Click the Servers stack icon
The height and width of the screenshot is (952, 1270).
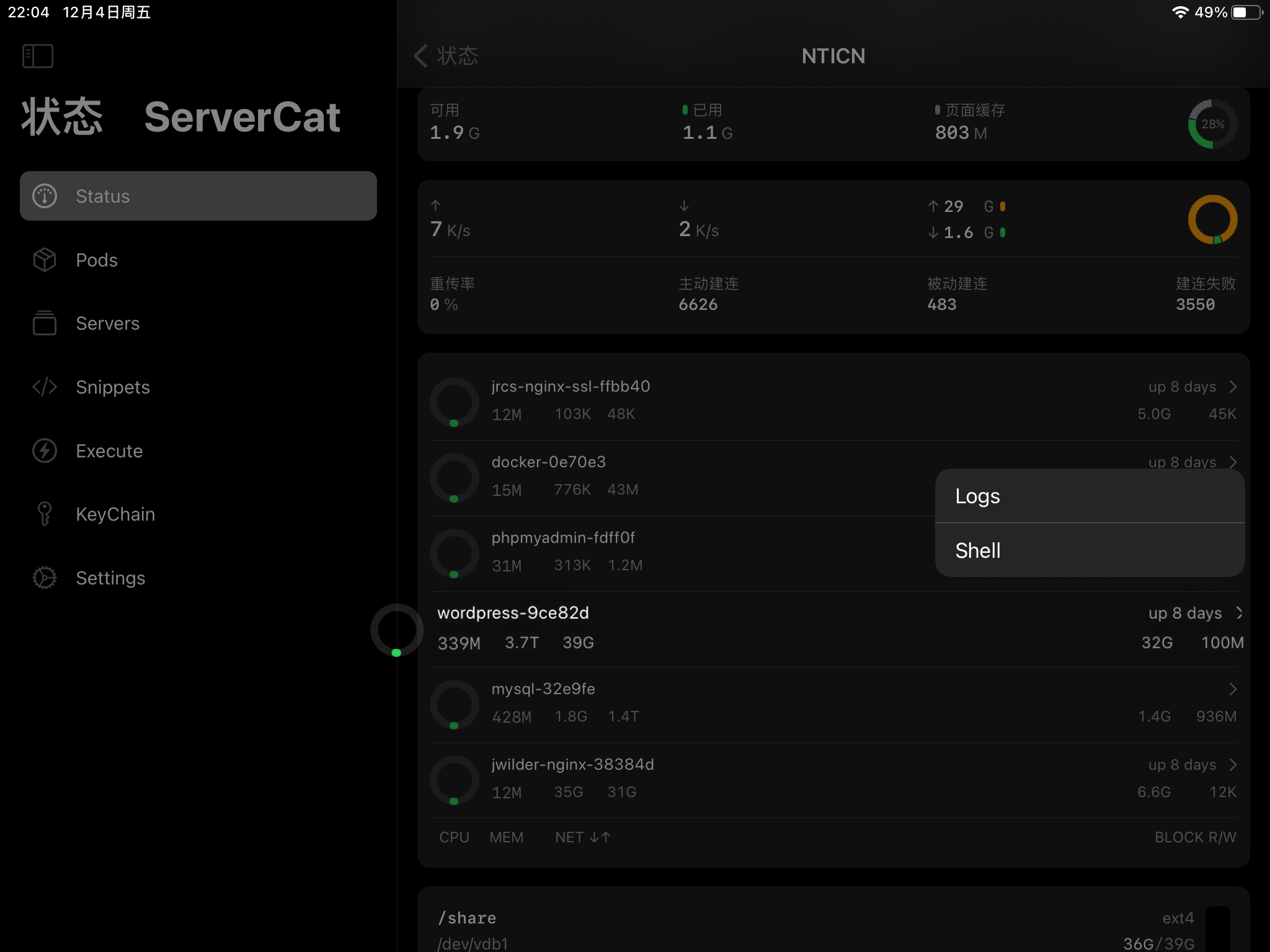tap(45, 324)
